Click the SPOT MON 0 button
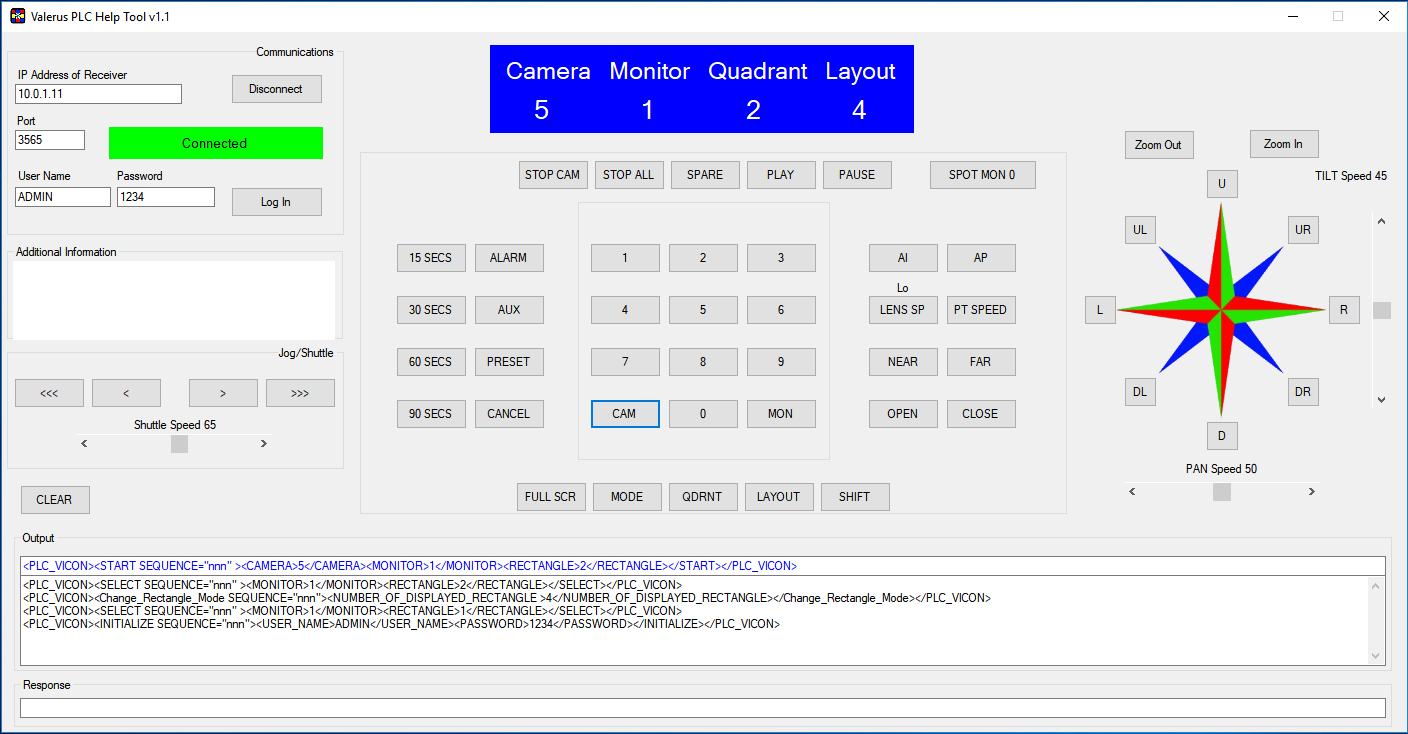 click(983, 175)
